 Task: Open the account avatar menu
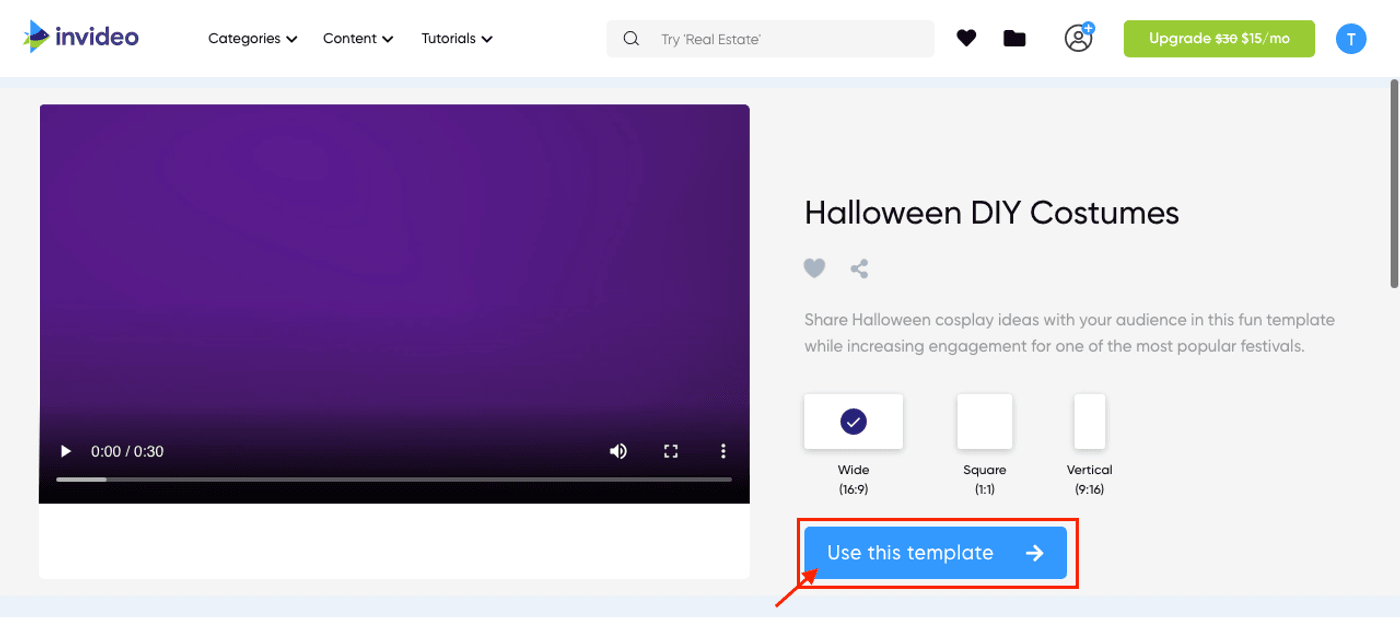click(x=1351, y=38)
